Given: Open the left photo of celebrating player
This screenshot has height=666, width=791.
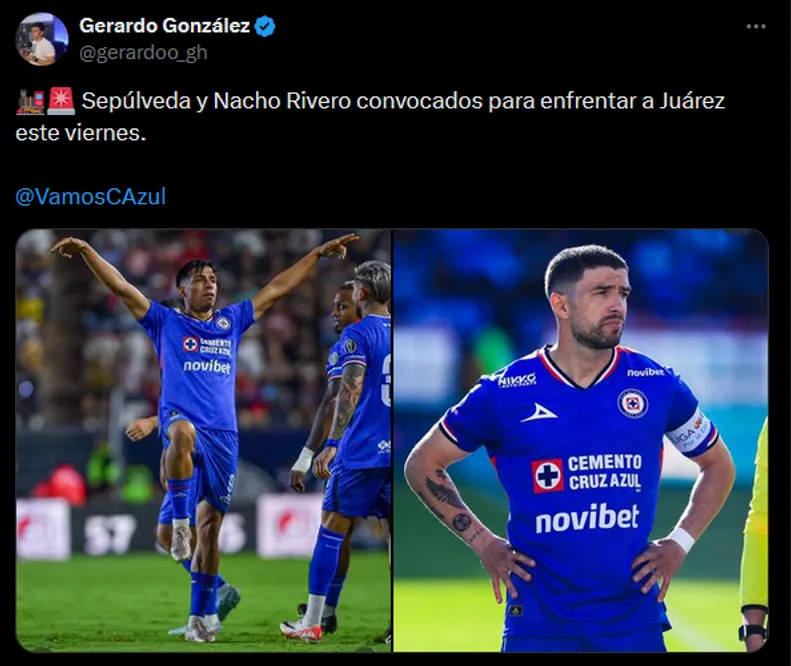Looking at the screenshot, I should coord(203,440).
